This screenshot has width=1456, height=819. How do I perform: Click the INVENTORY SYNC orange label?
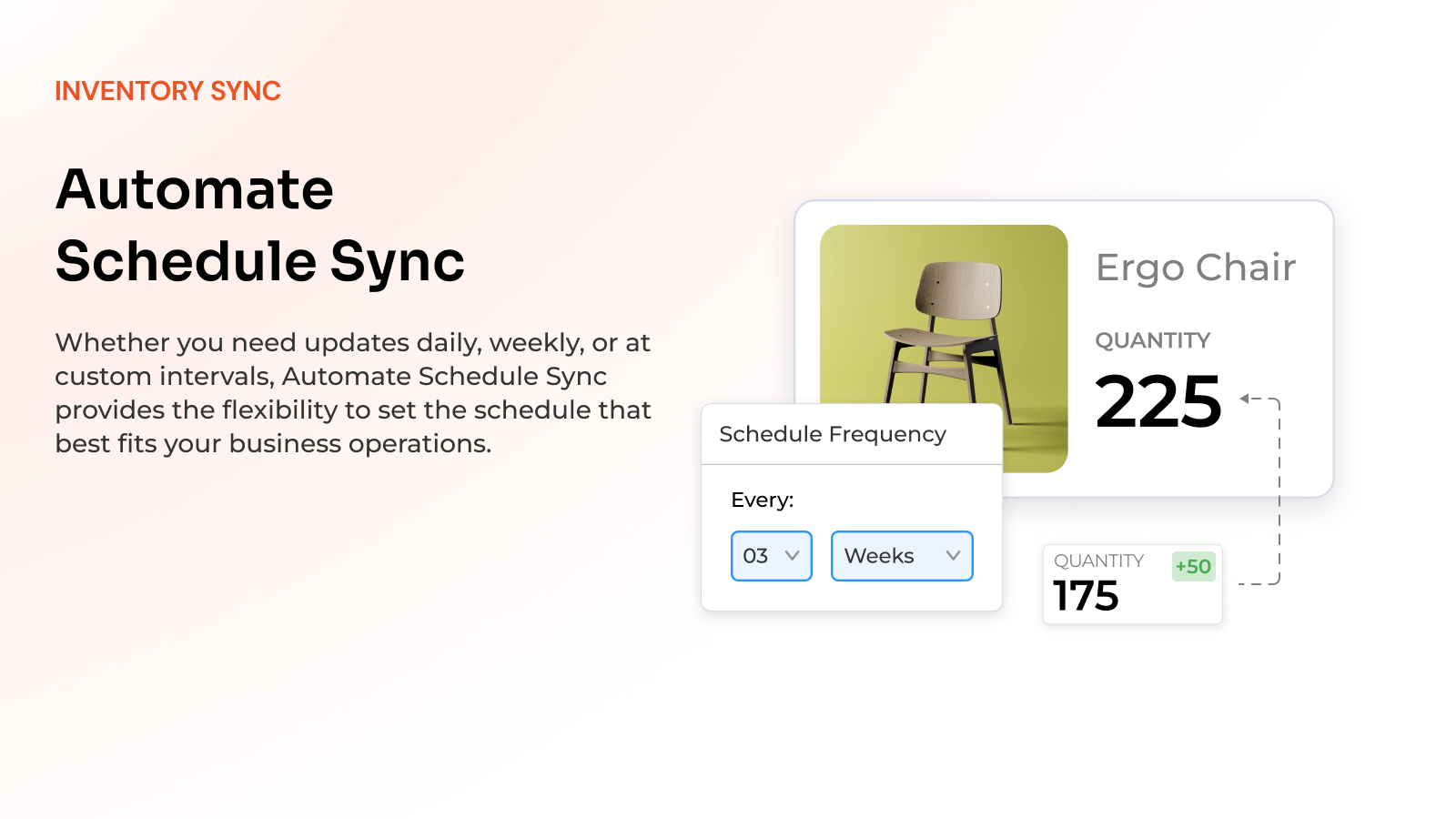[167, 91]
